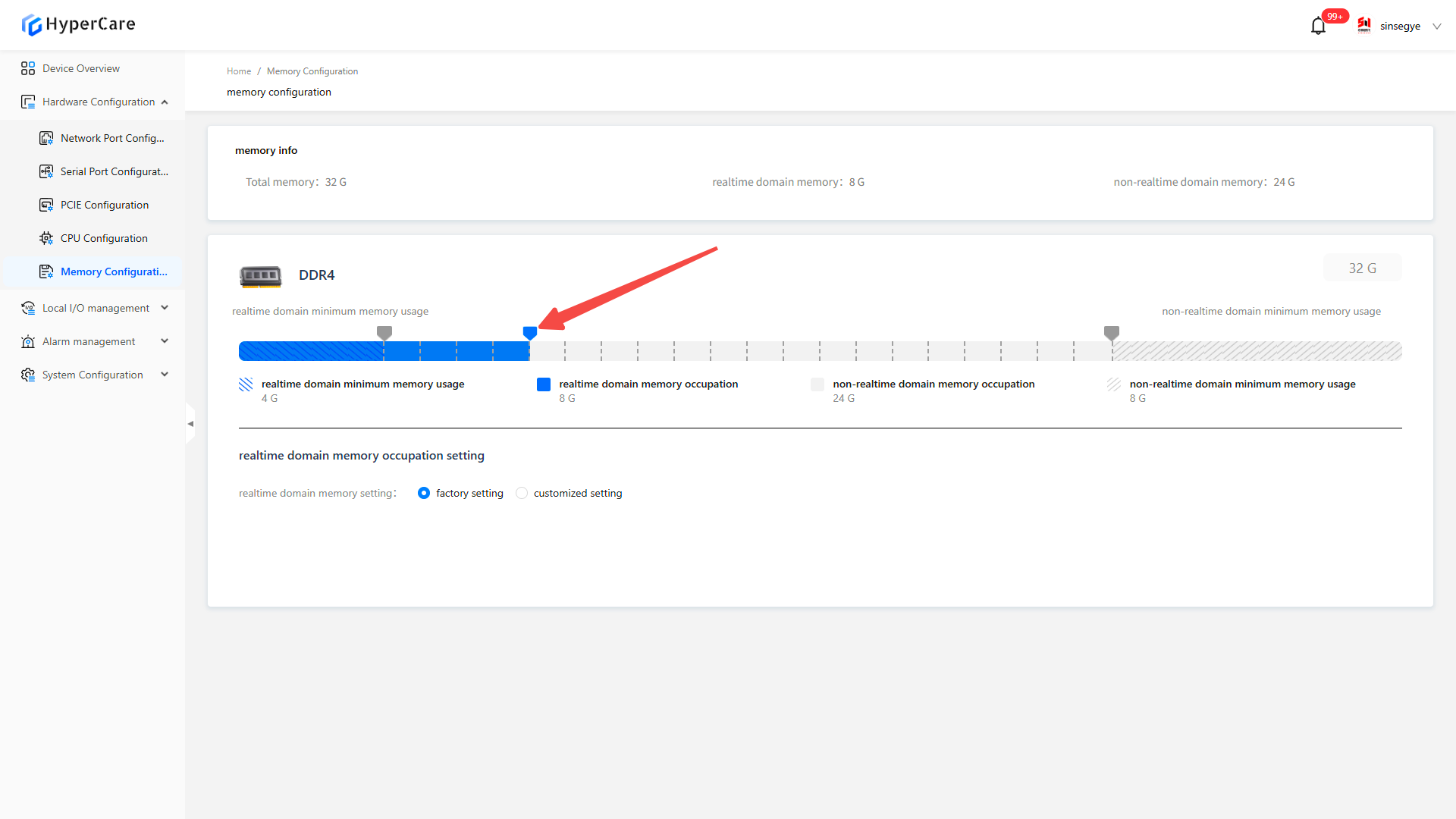Select the customized setting radio button

tap(522, 493)
